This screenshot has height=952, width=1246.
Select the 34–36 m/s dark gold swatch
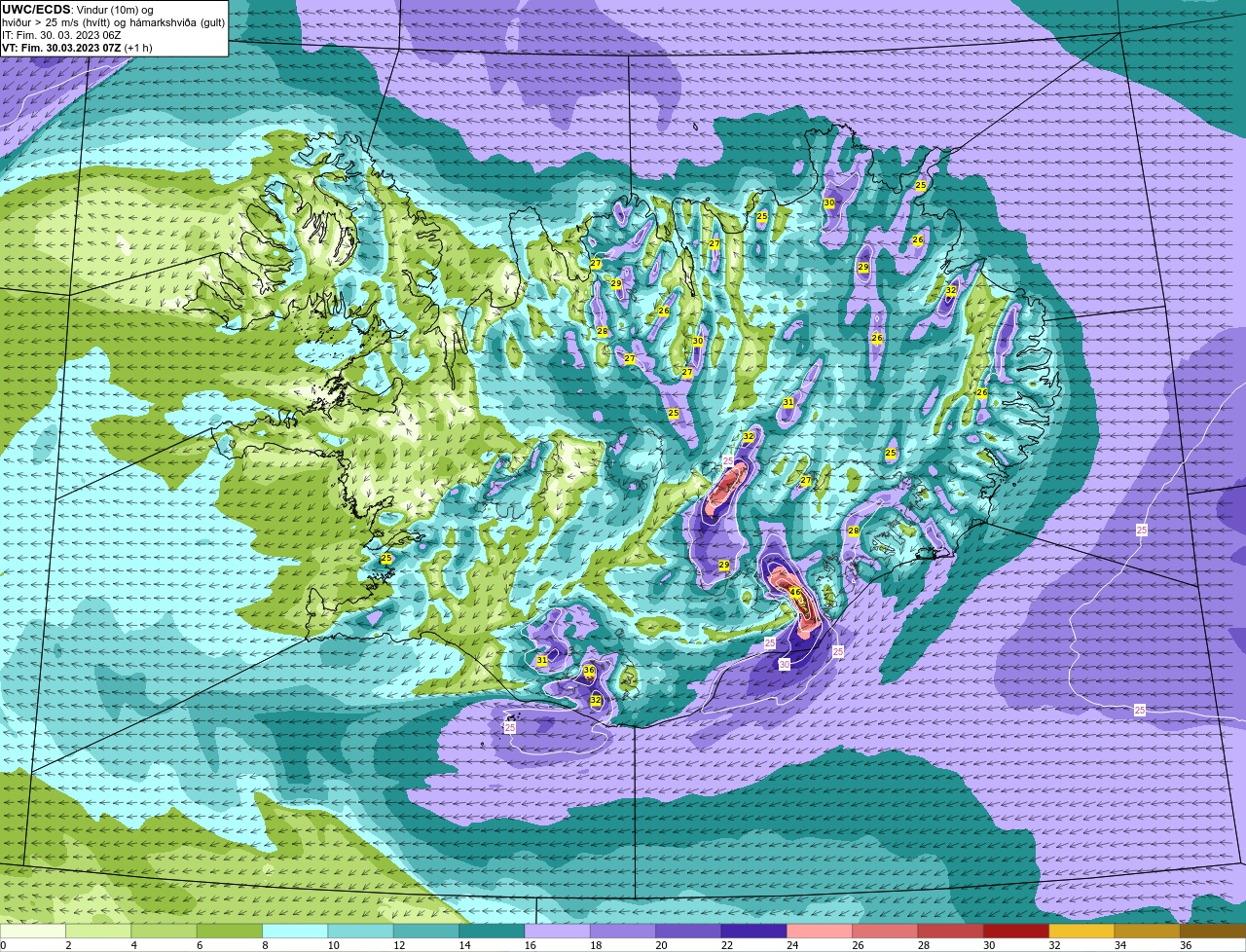tap(1147, 931)
